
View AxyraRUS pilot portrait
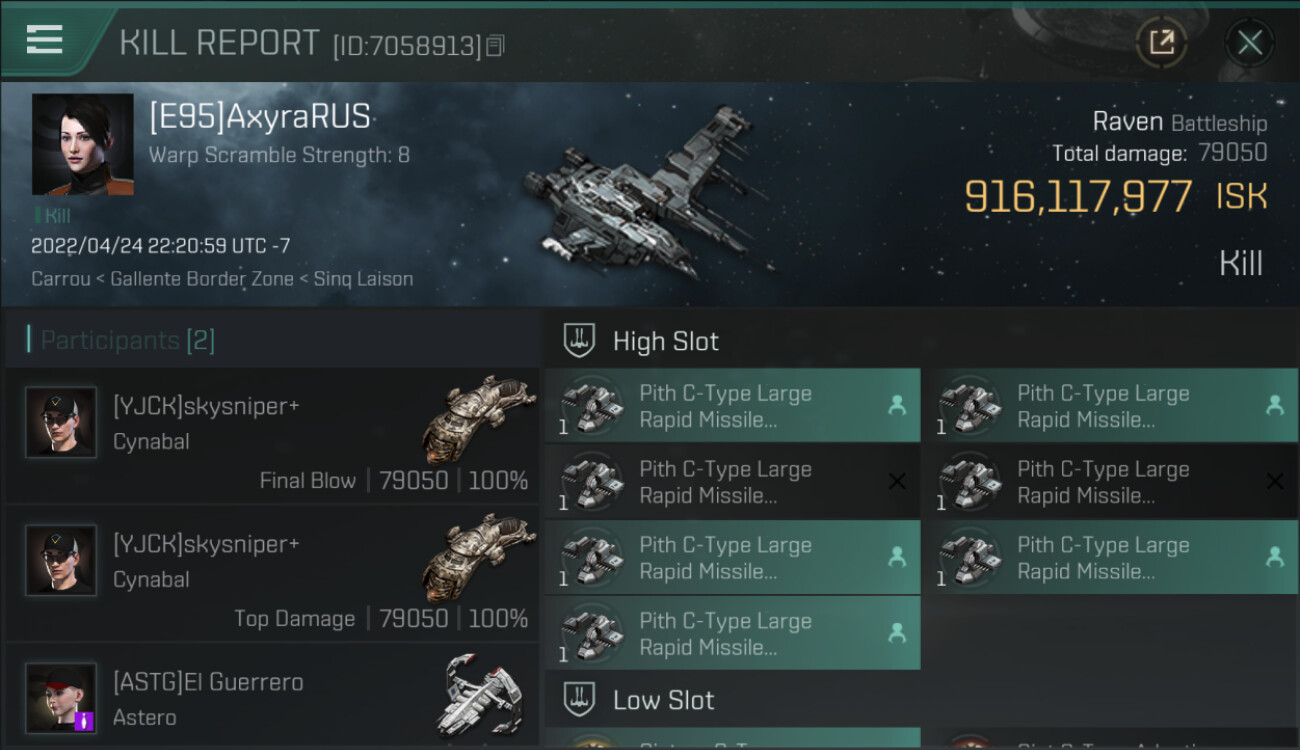click(82, 144)
